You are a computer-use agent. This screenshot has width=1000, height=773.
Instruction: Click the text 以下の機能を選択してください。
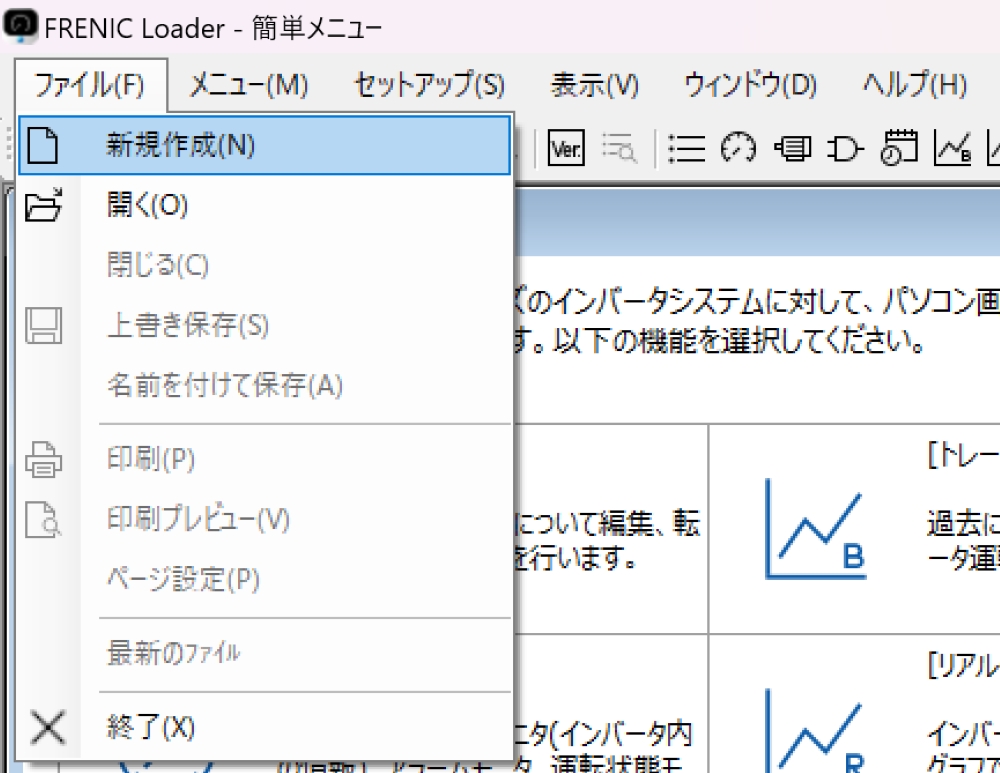[739, 341]
